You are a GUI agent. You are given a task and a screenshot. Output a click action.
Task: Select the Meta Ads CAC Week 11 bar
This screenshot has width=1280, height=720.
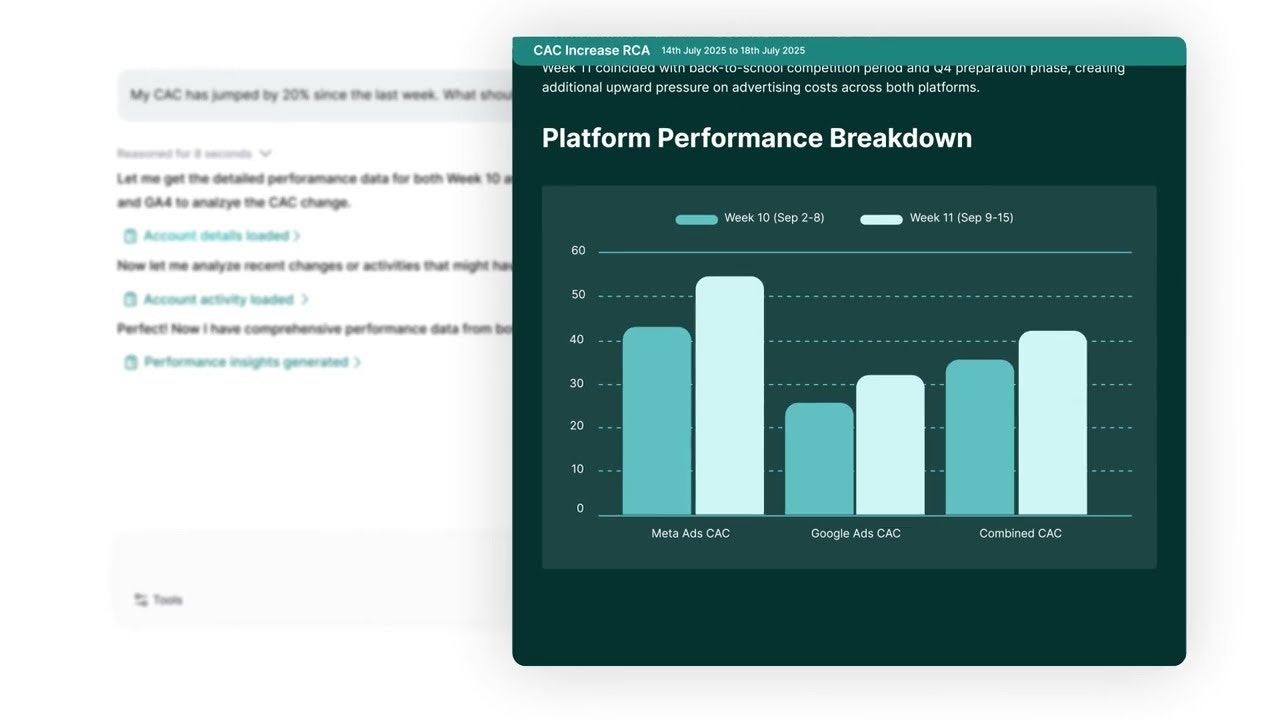(x=729, y=396)
